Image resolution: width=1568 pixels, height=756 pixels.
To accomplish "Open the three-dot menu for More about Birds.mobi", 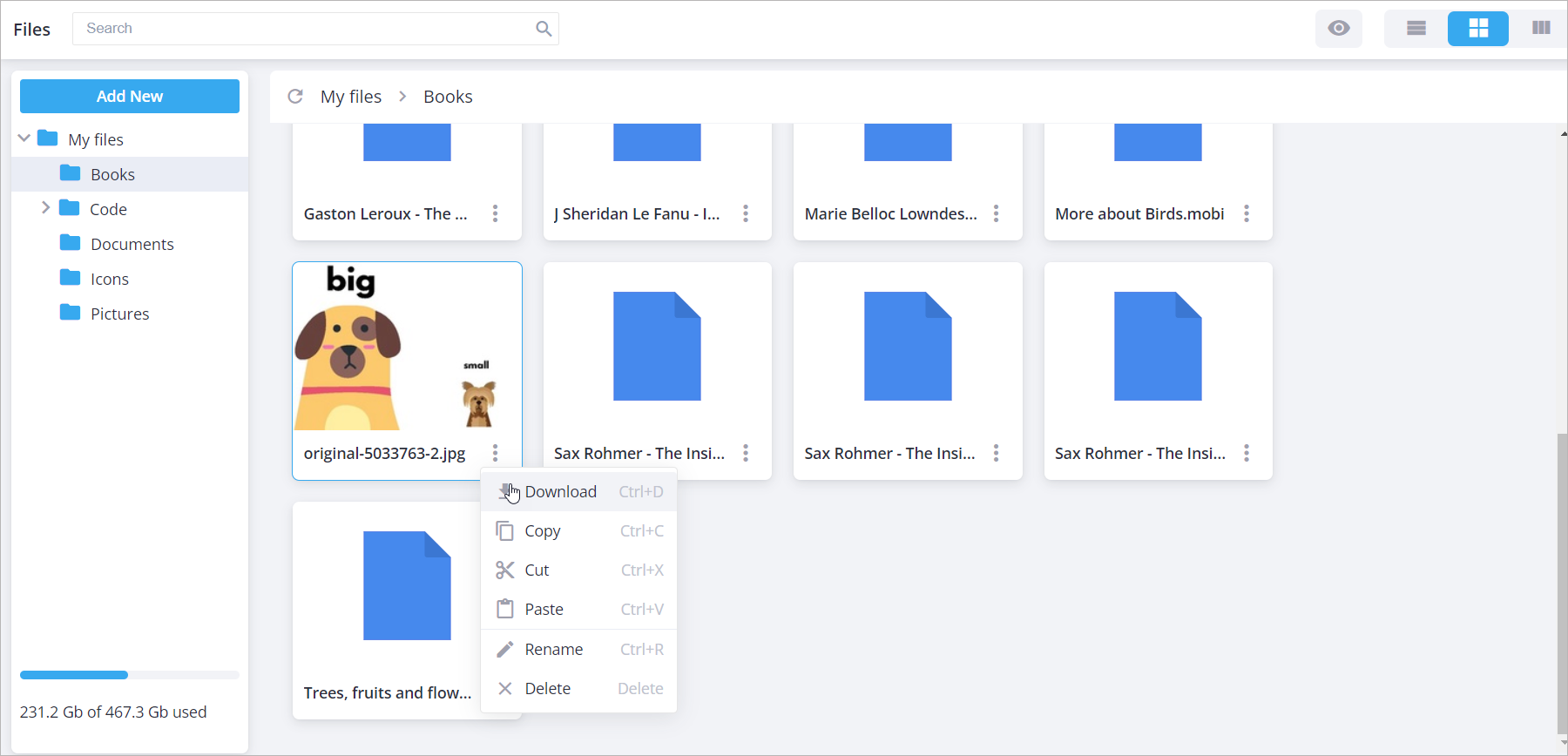I will pyautogui.click(x=1247, y=213).
